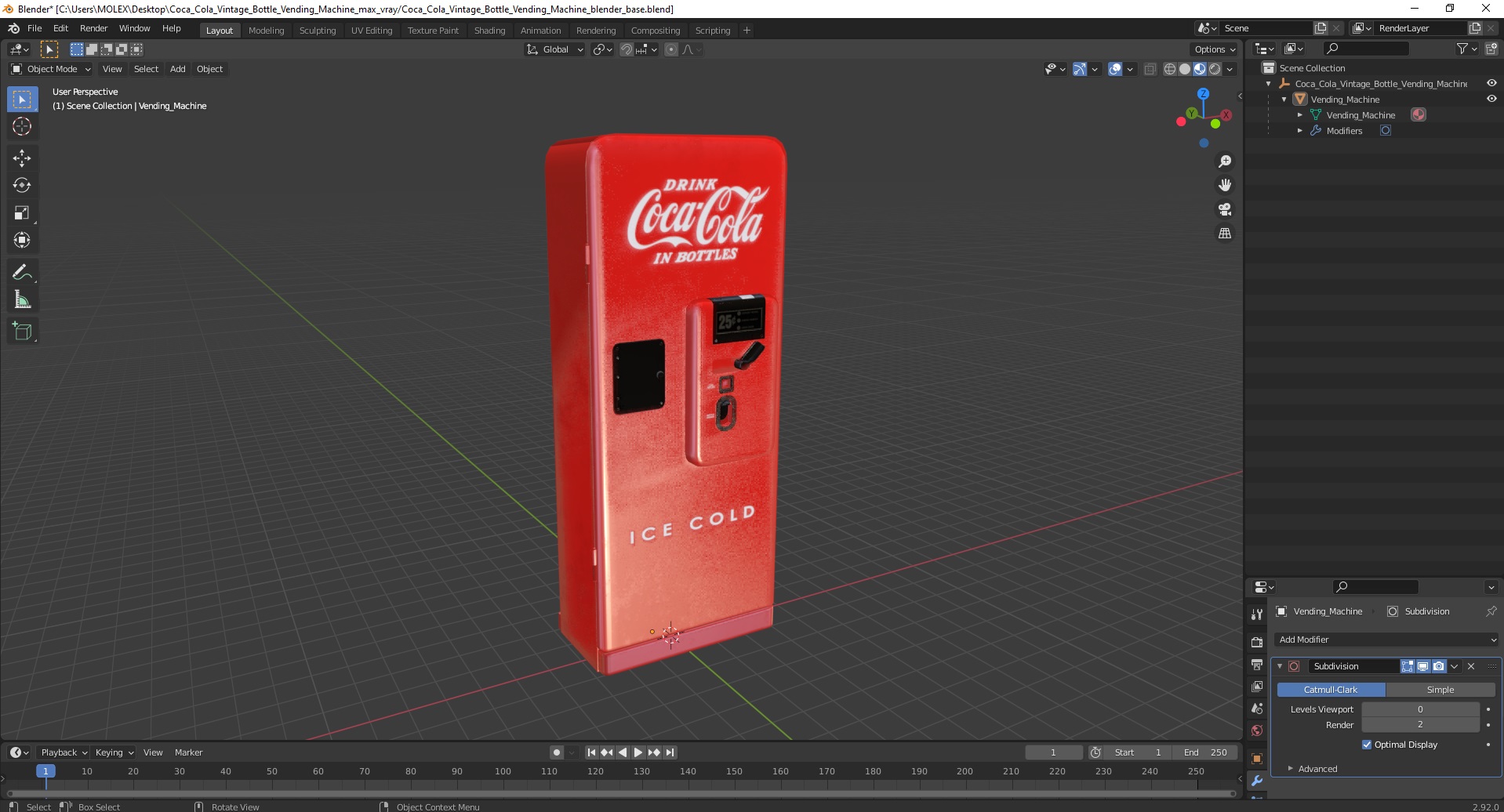Open the Output properties printer tab
This screenshot has width=1504, height=812.
1257,665
